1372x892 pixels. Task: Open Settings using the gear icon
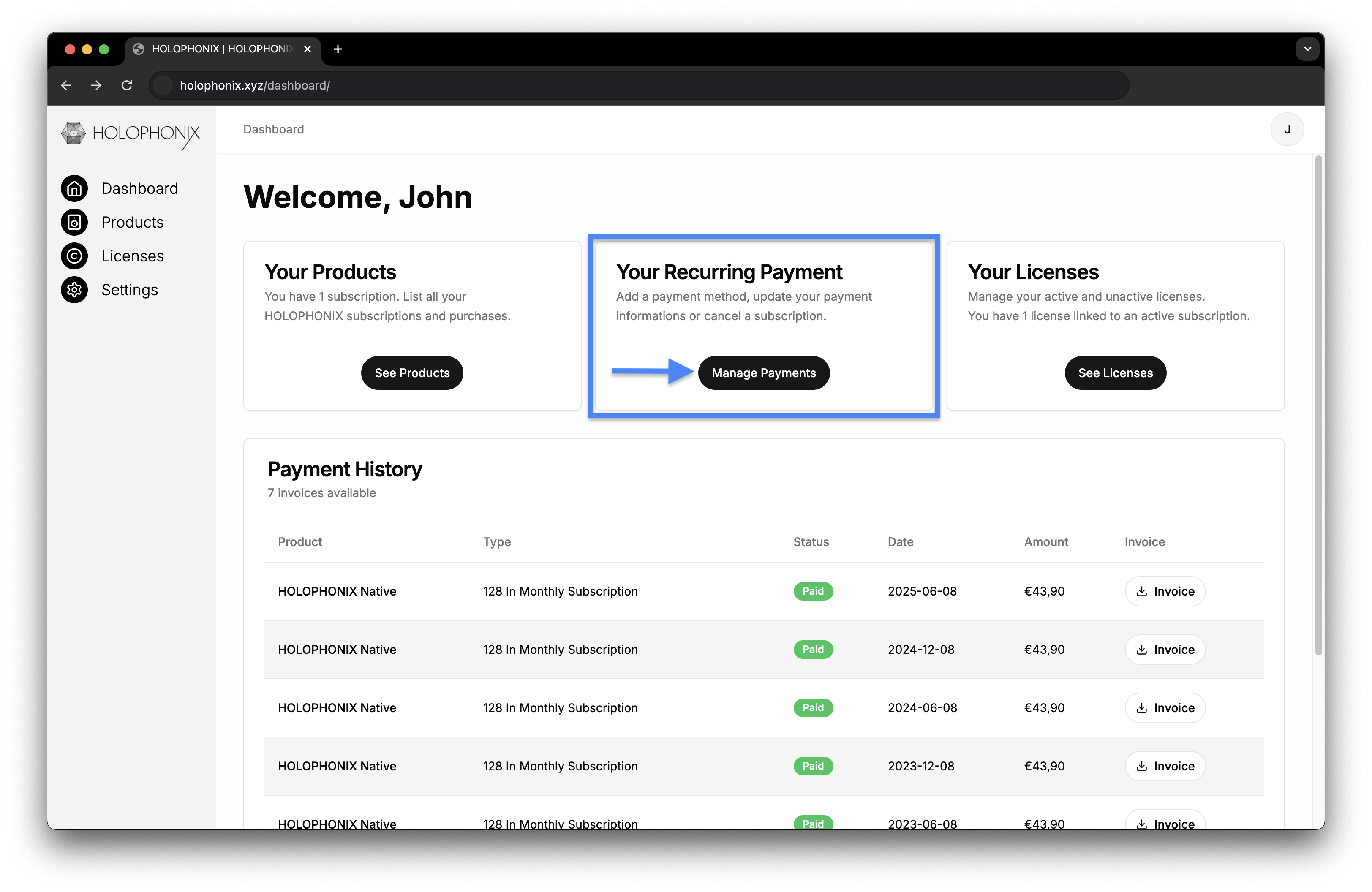[74, 290]
